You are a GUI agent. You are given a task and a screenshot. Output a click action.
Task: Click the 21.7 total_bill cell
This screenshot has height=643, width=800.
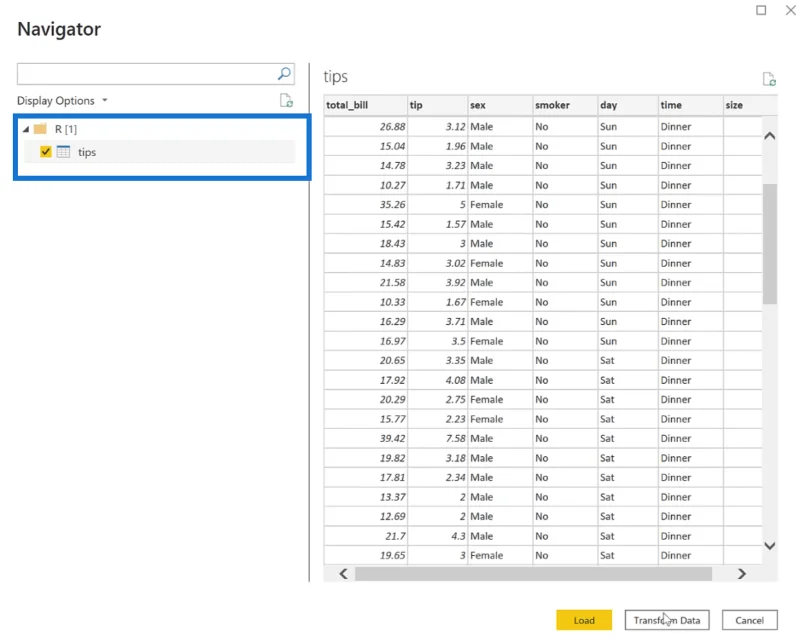coord(365,536)
